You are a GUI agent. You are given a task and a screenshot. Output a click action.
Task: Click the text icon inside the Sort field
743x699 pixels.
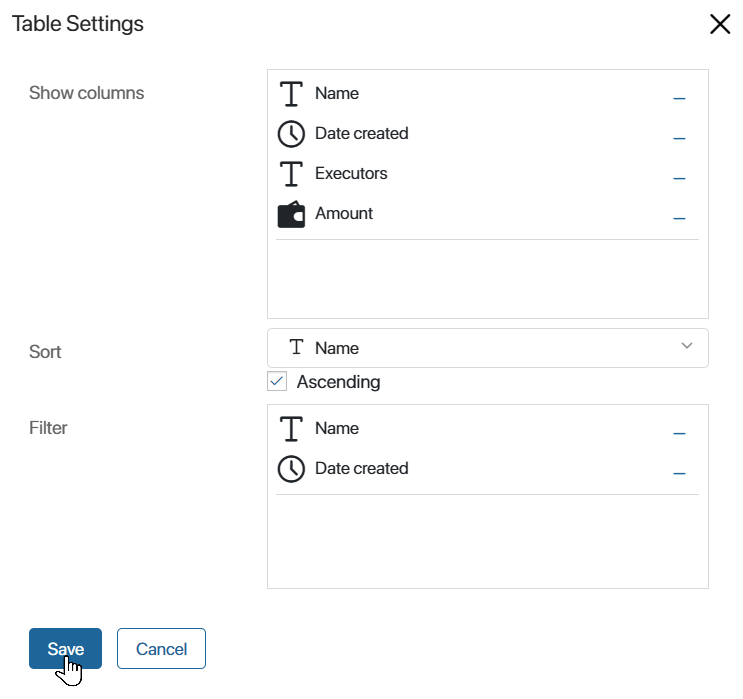point(297,347)
